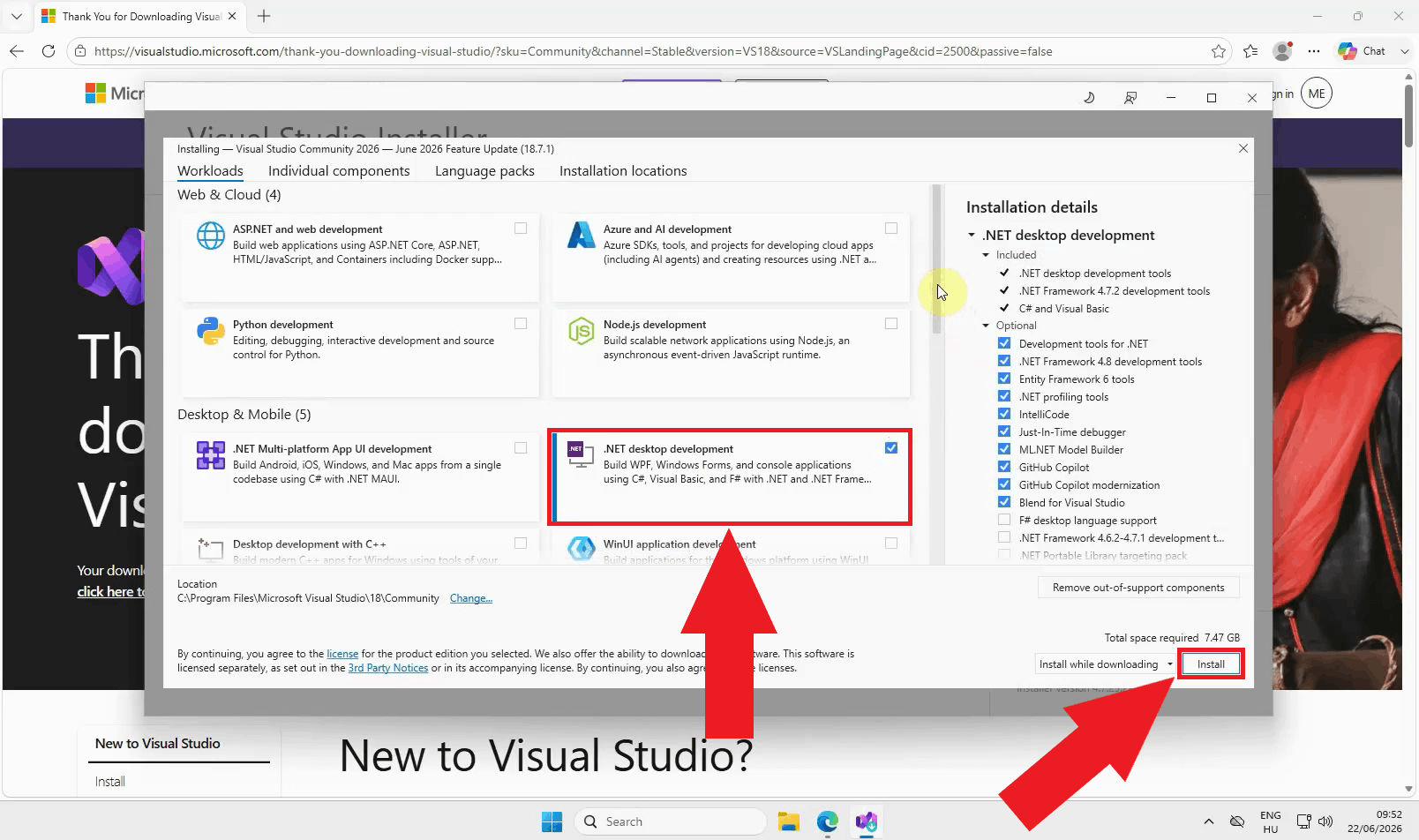Switch to the Workloads tab

[210, 171]
